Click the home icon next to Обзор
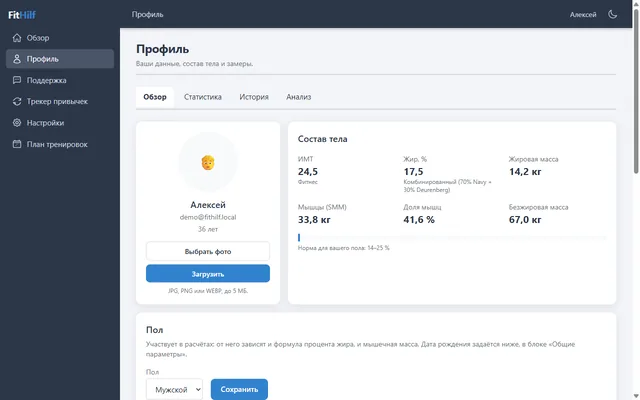Viewport: 640px width, 400px height. click(x=17, y=38)
